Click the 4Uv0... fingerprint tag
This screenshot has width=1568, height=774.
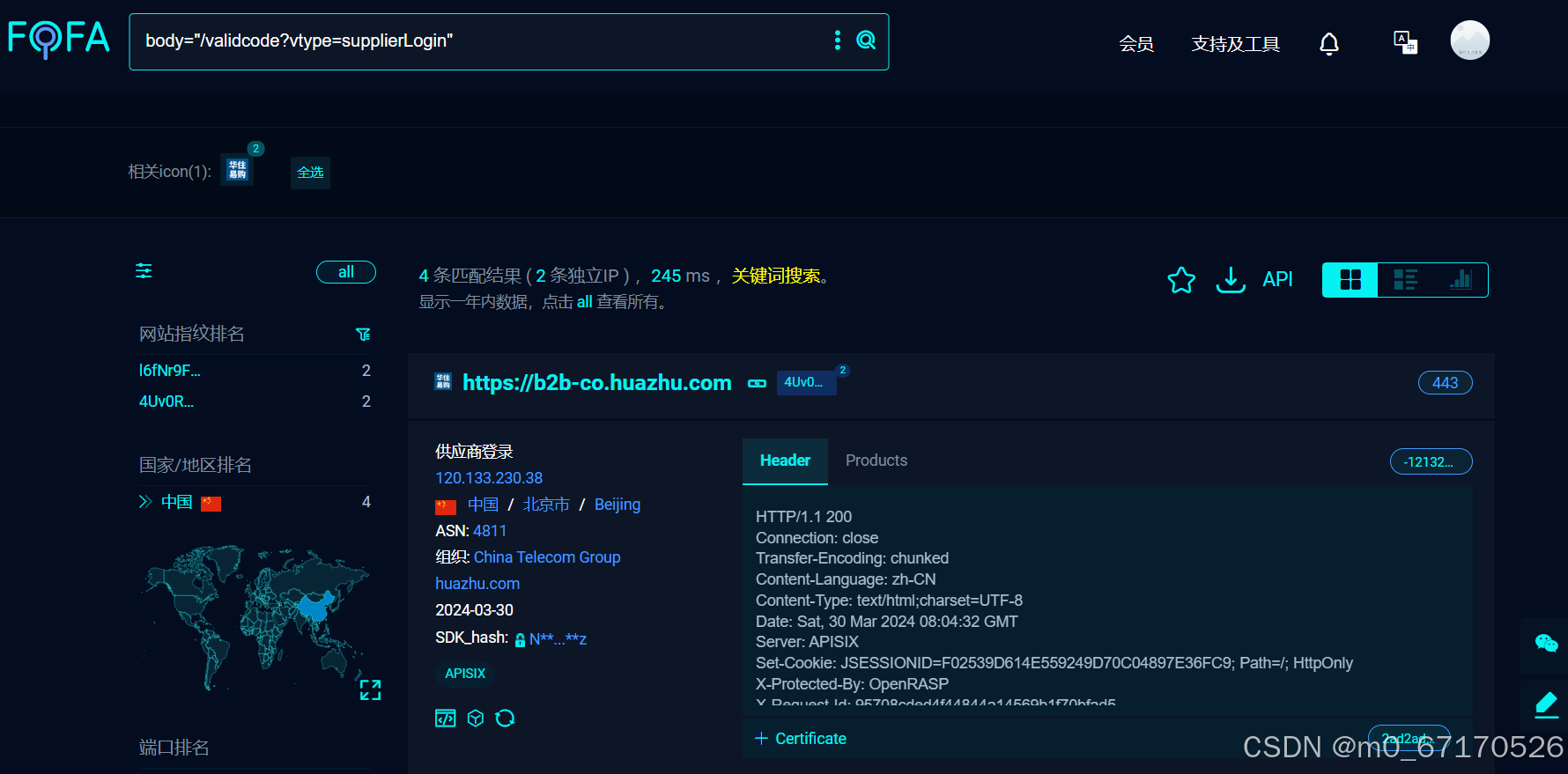tap(806, 382)
